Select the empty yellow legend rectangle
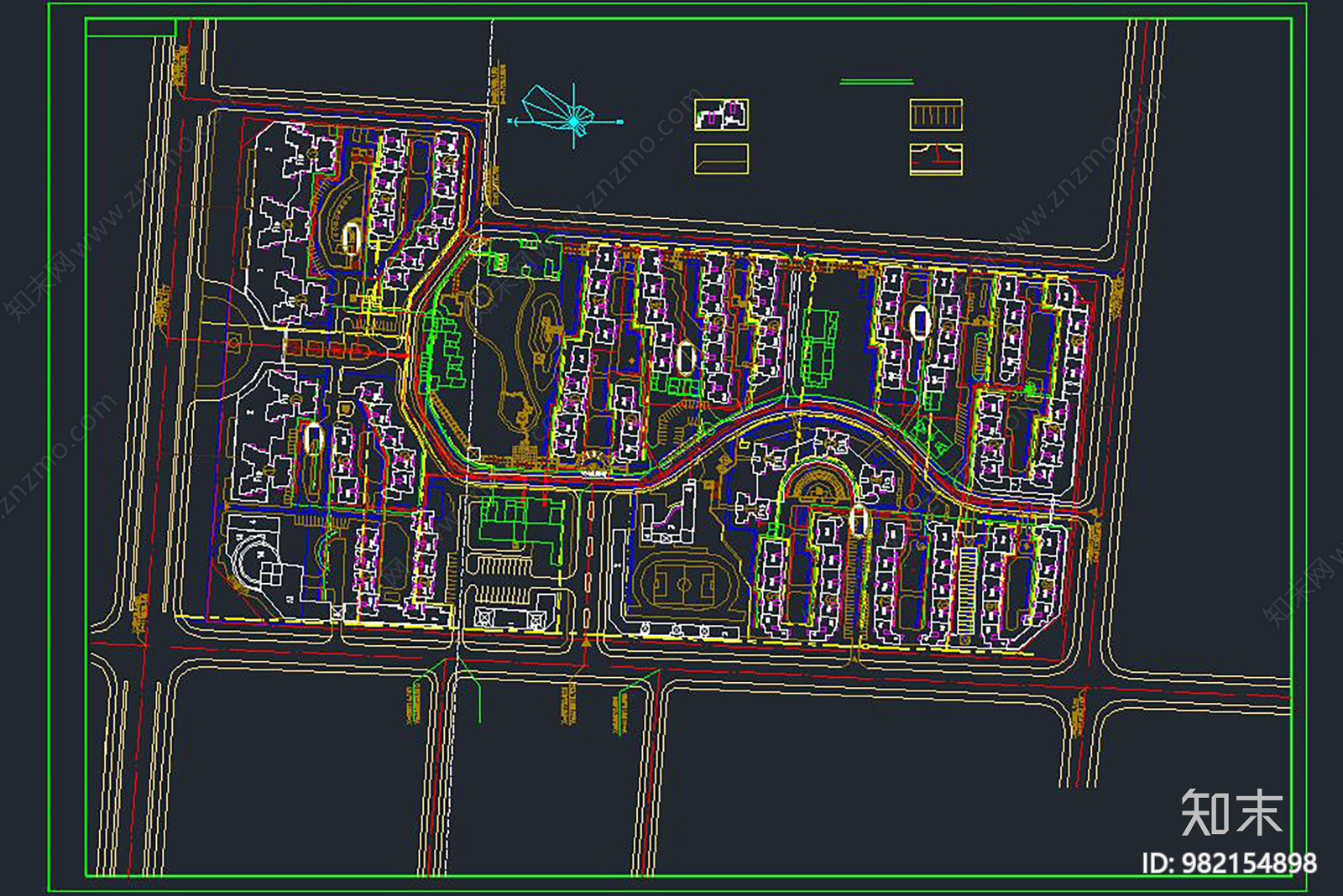The image size is (1343, 896). [721, 159]
